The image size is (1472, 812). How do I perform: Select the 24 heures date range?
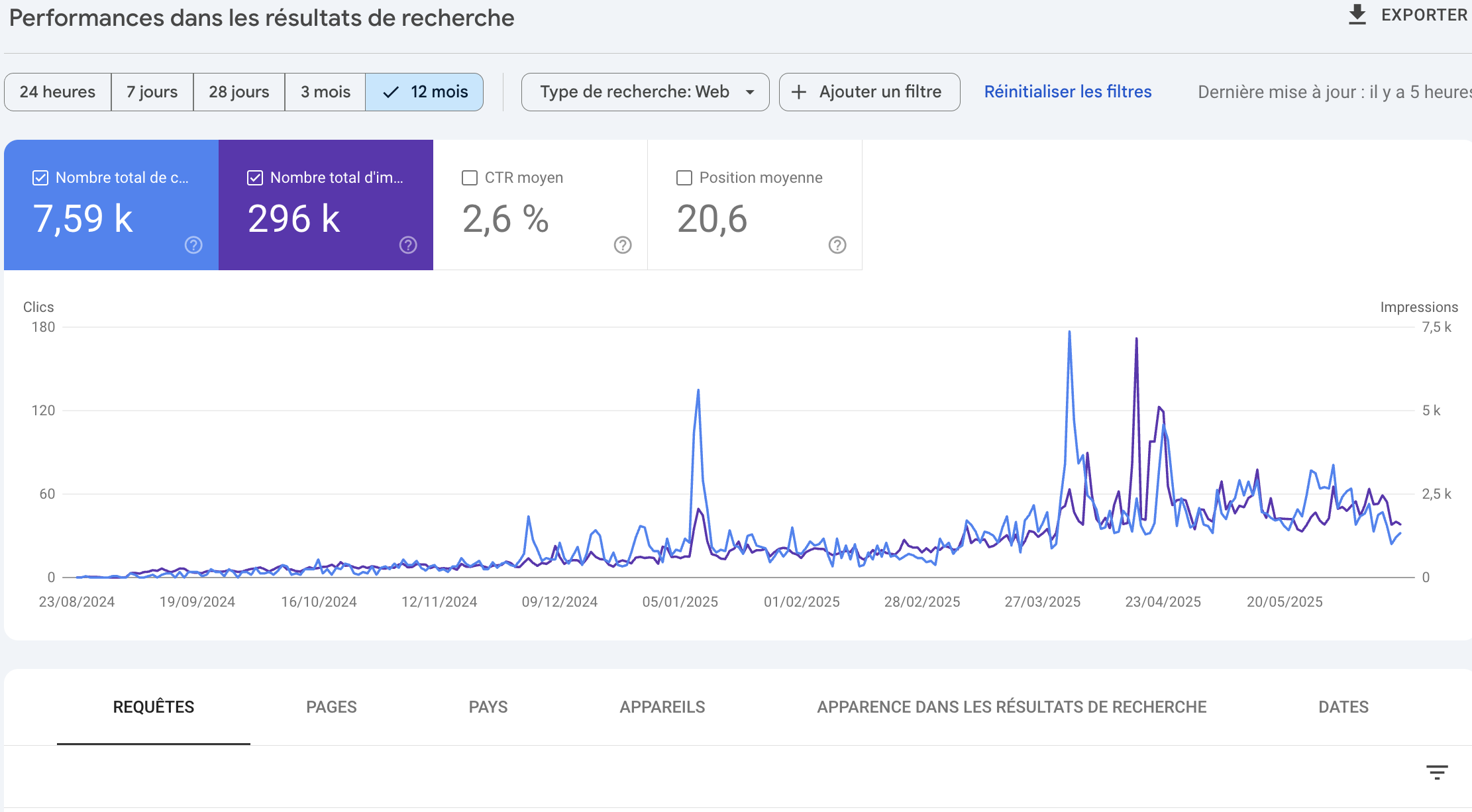point(58,92)
